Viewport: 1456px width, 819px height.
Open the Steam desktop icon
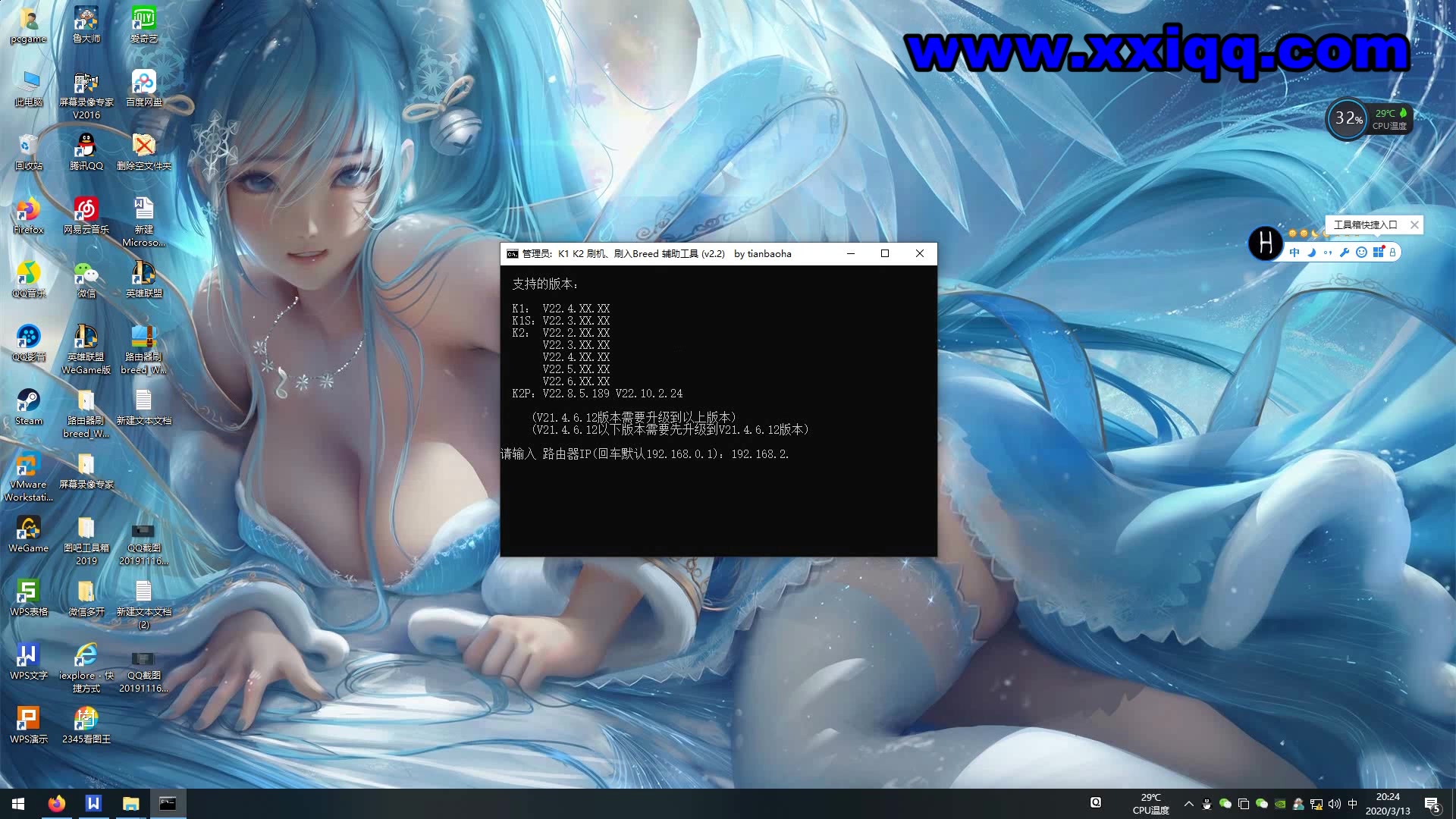28,400
